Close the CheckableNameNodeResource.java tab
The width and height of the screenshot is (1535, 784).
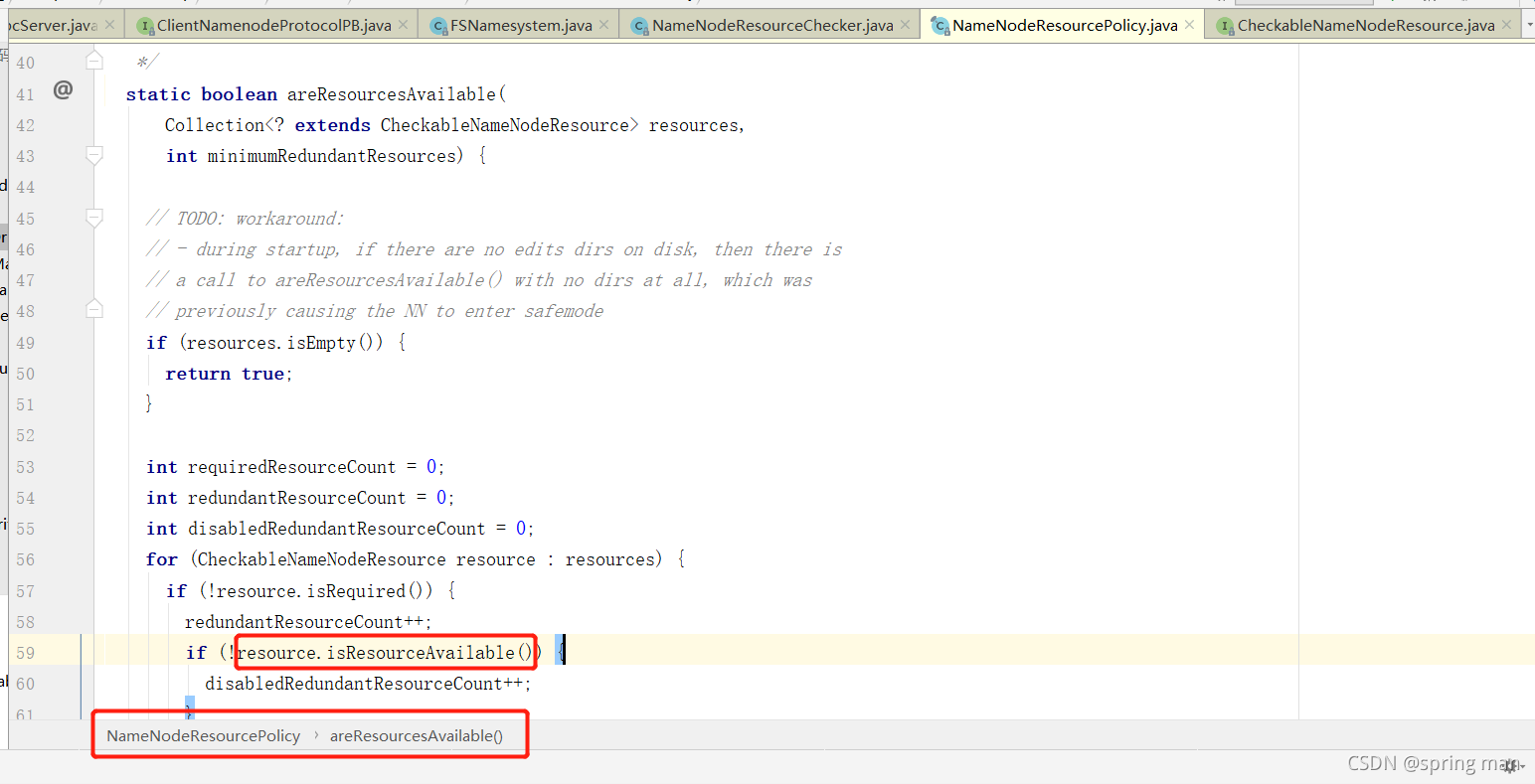tap(1507, 25)
